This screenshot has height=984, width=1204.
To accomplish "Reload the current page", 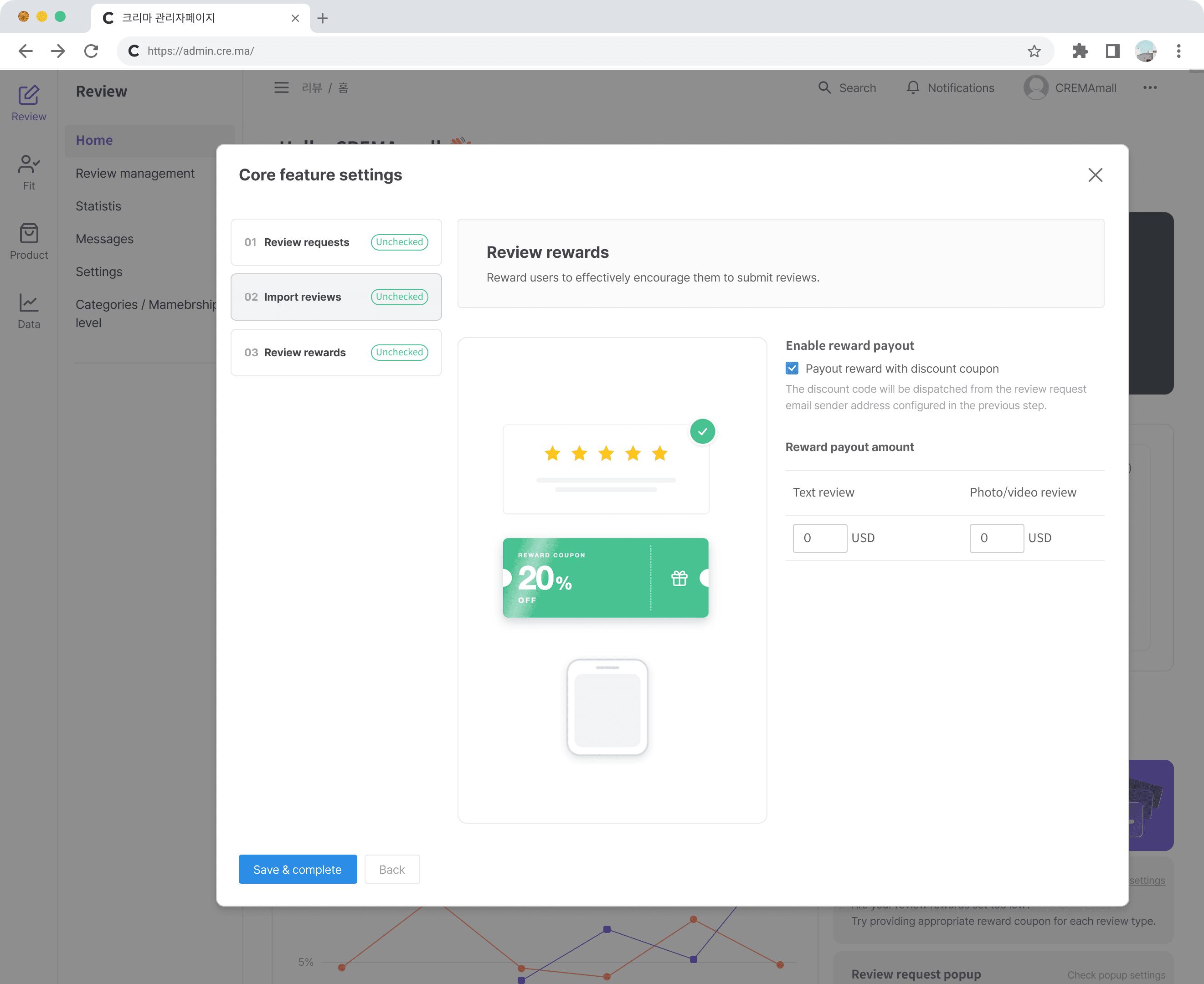I will [91, 51].
